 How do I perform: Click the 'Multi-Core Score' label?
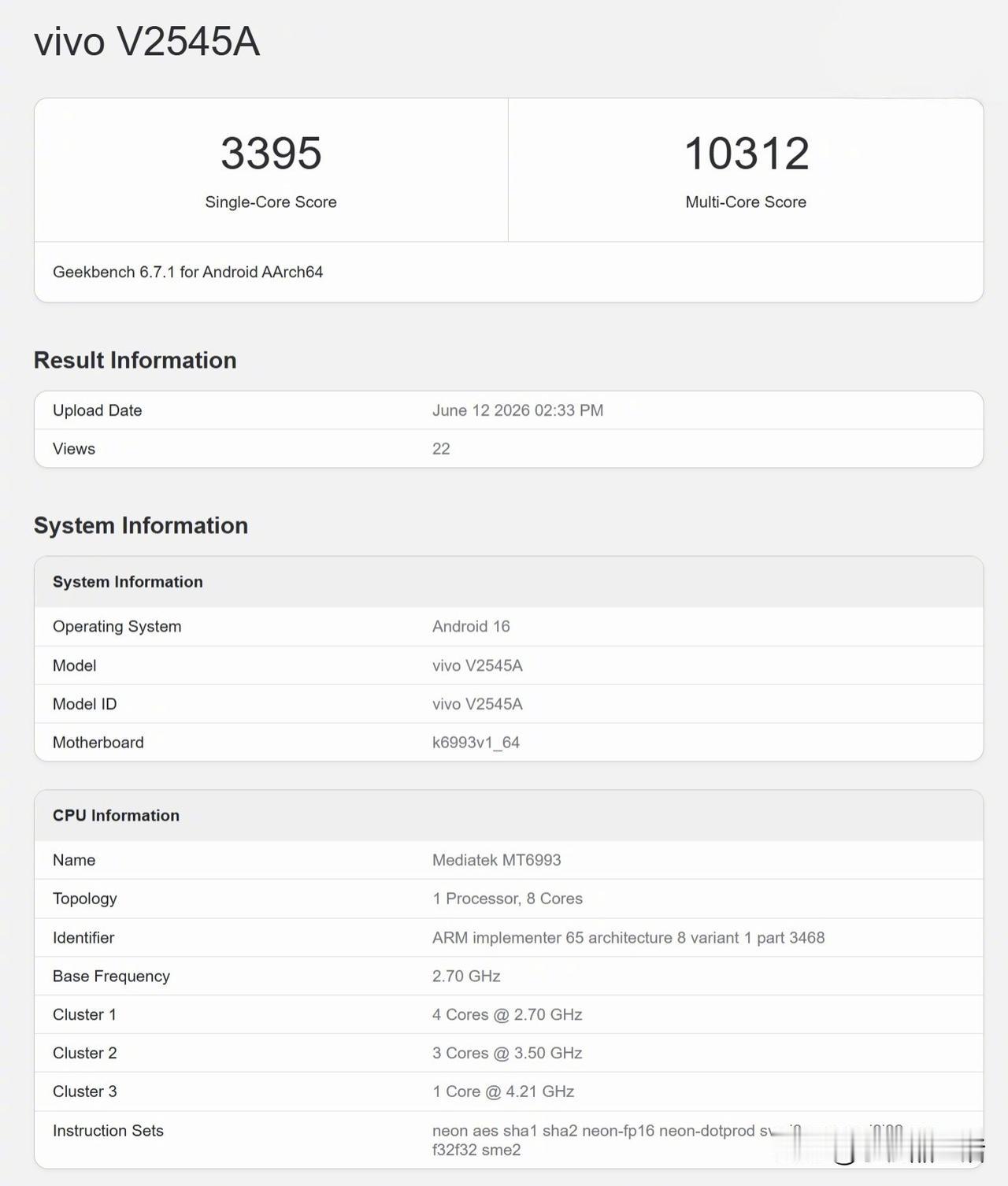coord(746,202)
